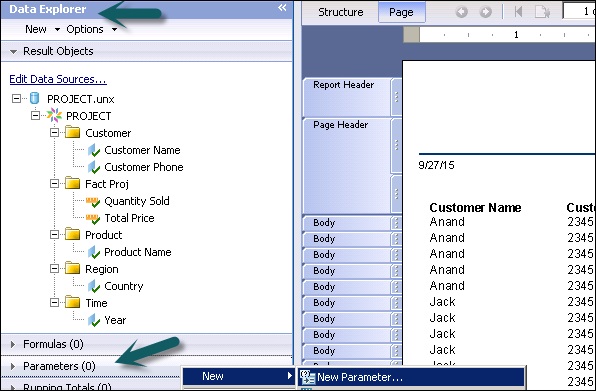Screen dimensions: 596x391
Task: Click the PROJECT universe star icon
Action: pos(54,116)
